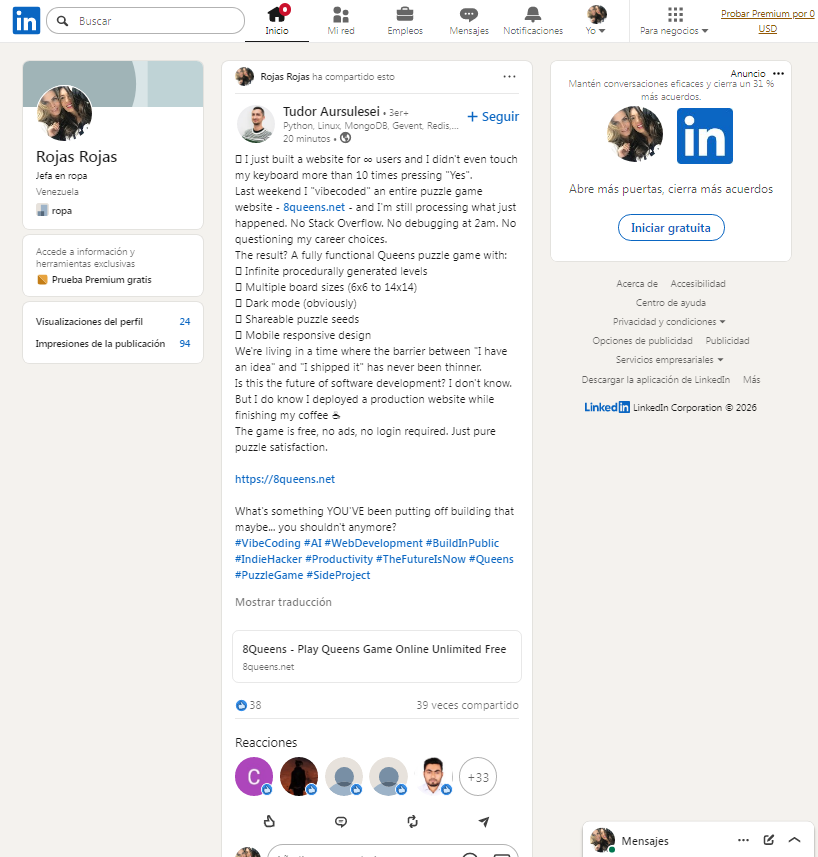
Task: Click the ropa company icon
Action: pos(42,210)
